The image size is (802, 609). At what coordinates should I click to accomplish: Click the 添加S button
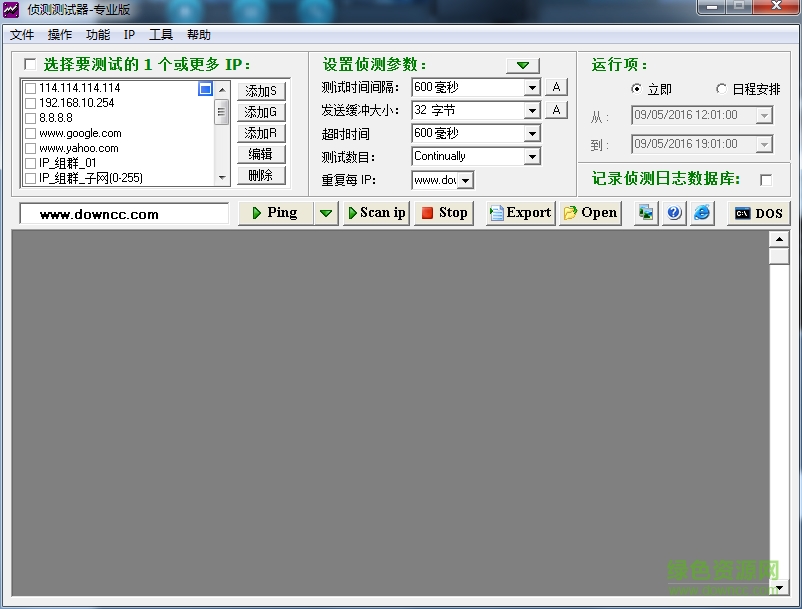pos(263,90)
